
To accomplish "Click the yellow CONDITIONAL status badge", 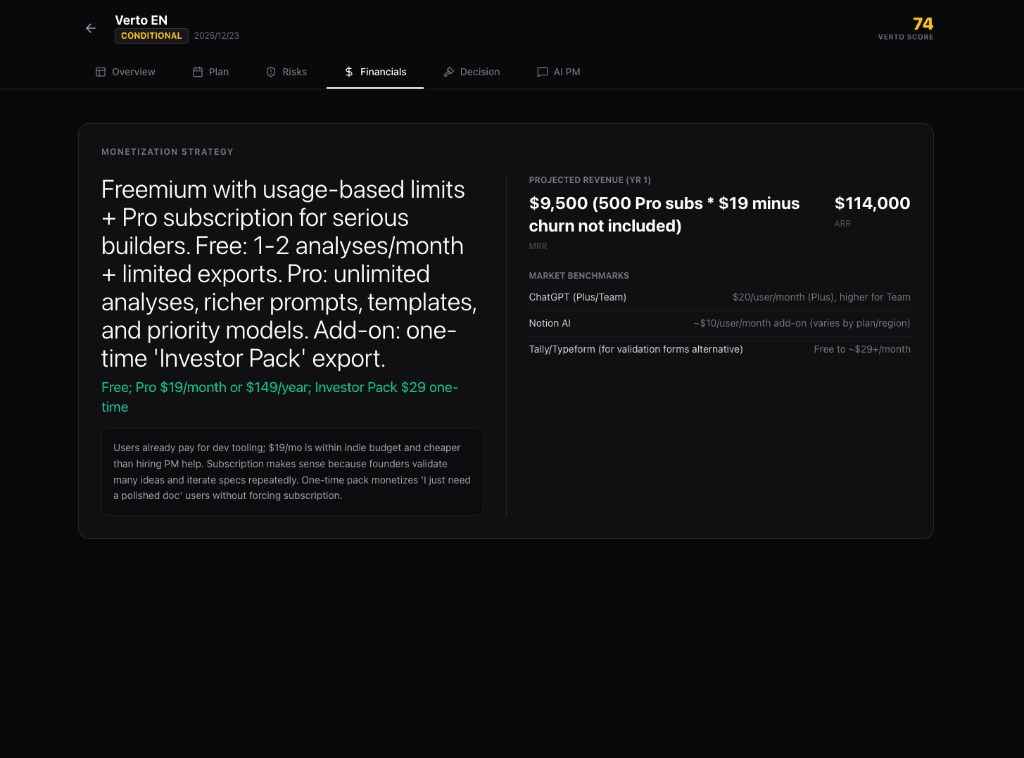I will [151, 36].
